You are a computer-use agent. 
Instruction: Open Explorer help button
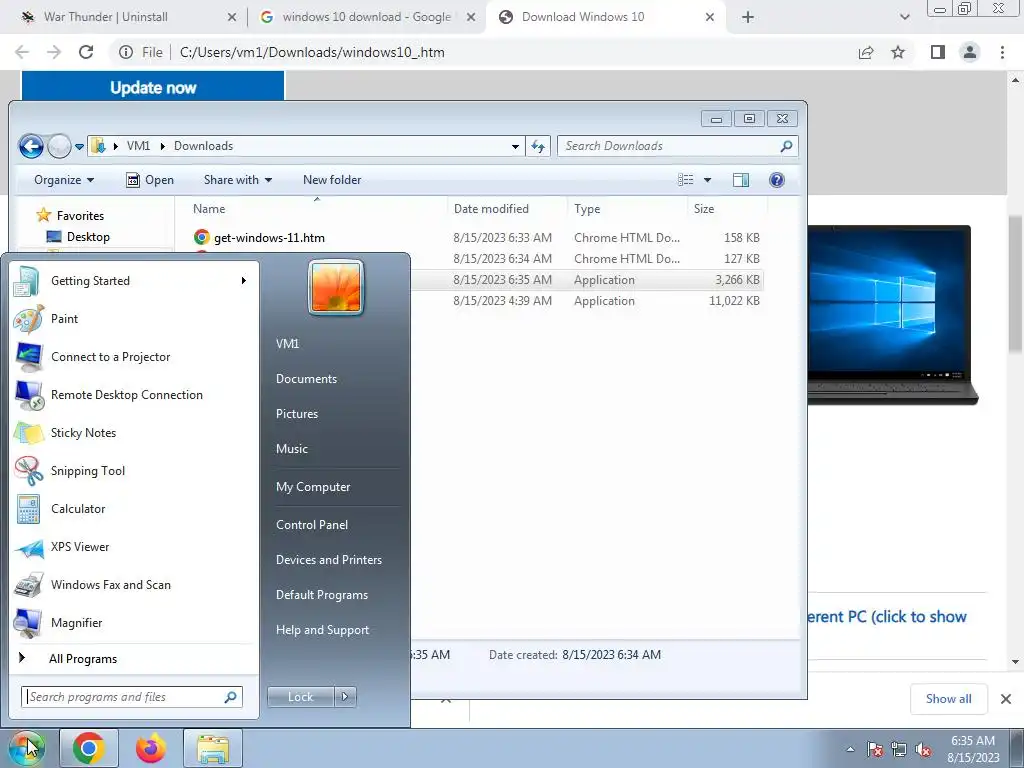pos(776,180)
